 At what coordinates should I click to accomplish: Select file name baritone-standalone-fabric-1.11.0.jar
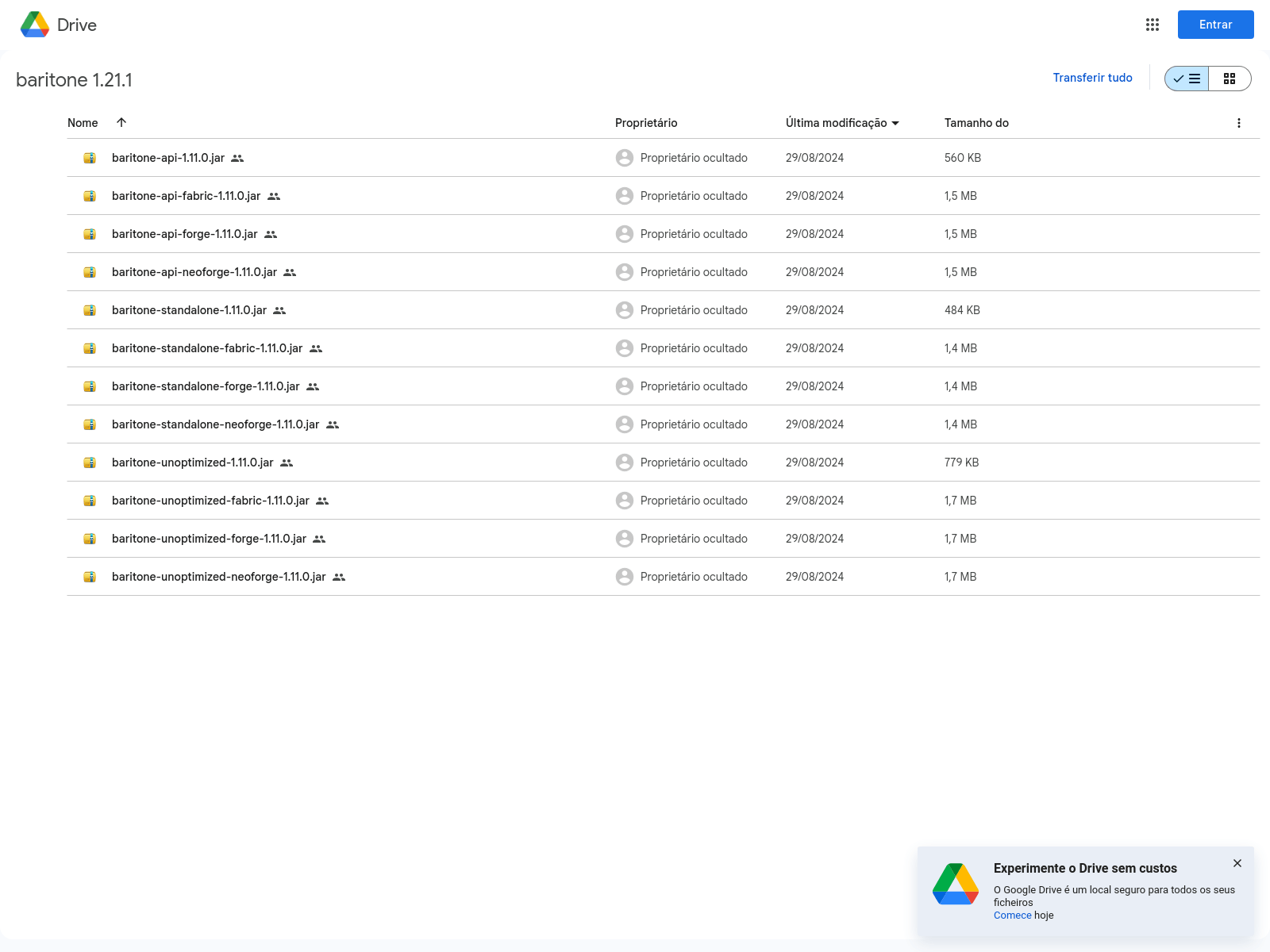coord(207,348)
